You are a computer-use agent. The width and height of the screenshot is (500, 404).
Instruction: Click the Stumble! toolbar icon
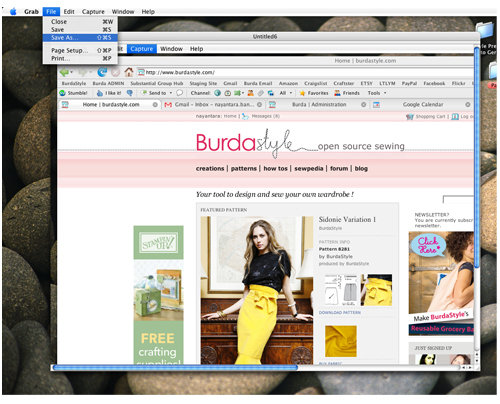62,93
